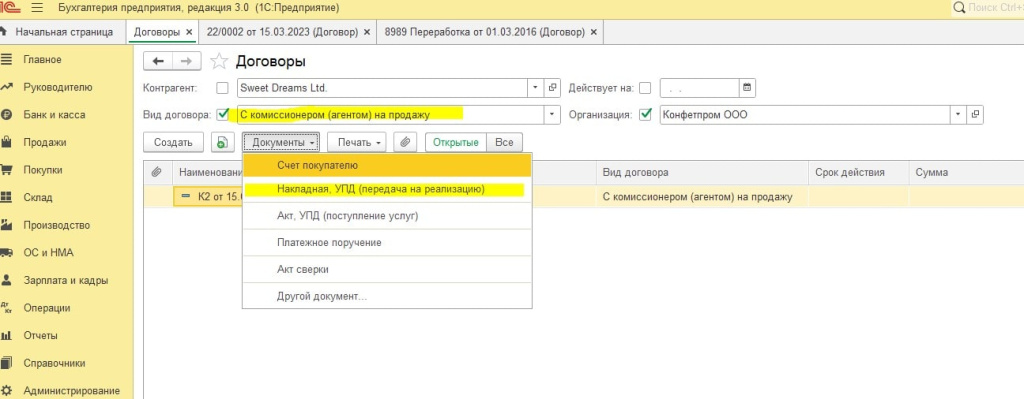The image size is (1024, 399).
Task: Open the Главное section
Action: click(x=42, y=59)
